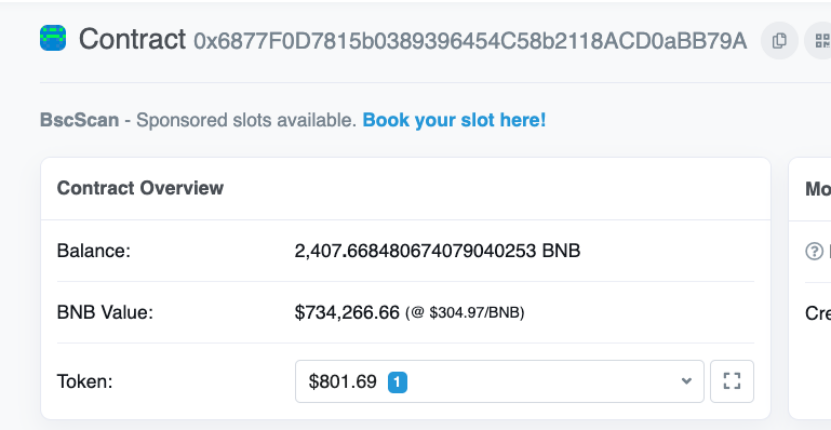
Task: Click the BscScan sponsored label
Action: pos(79,120)
